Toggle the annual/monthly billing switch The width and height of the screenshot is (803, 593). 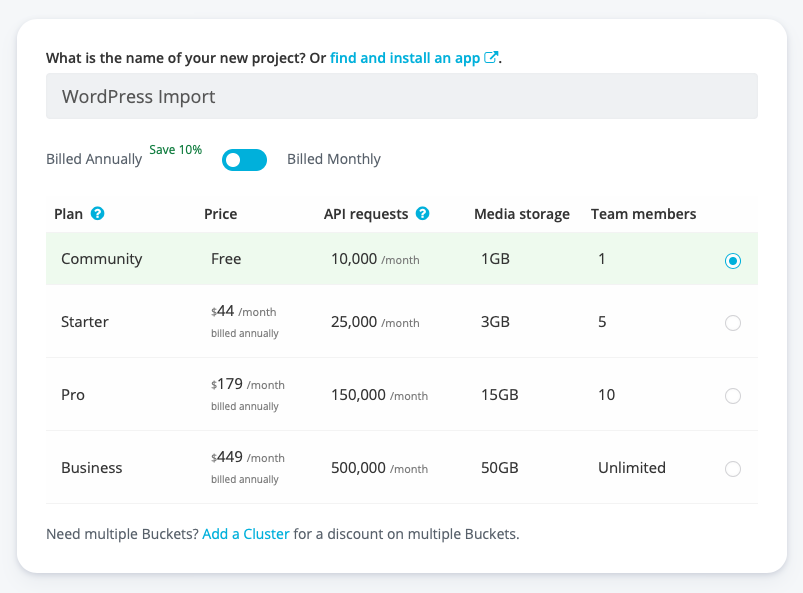(x=244, y=159)
